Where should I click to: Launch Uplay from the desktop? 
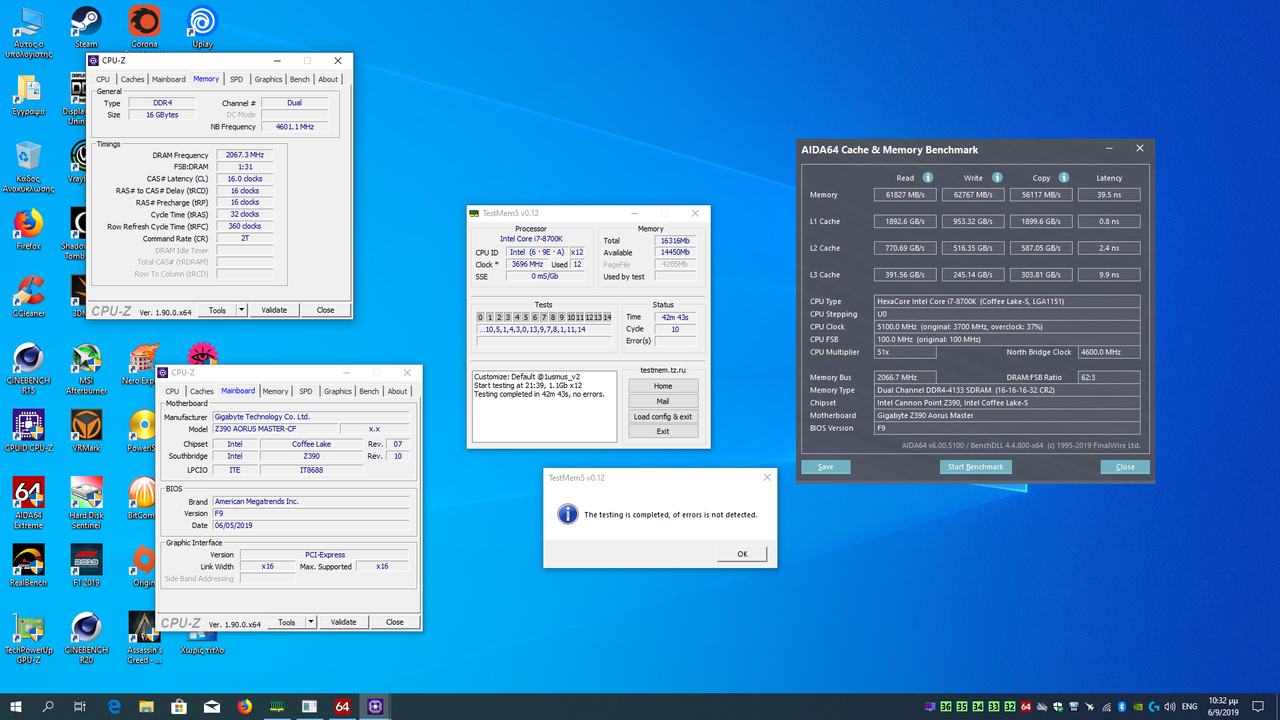coord(202,27)
